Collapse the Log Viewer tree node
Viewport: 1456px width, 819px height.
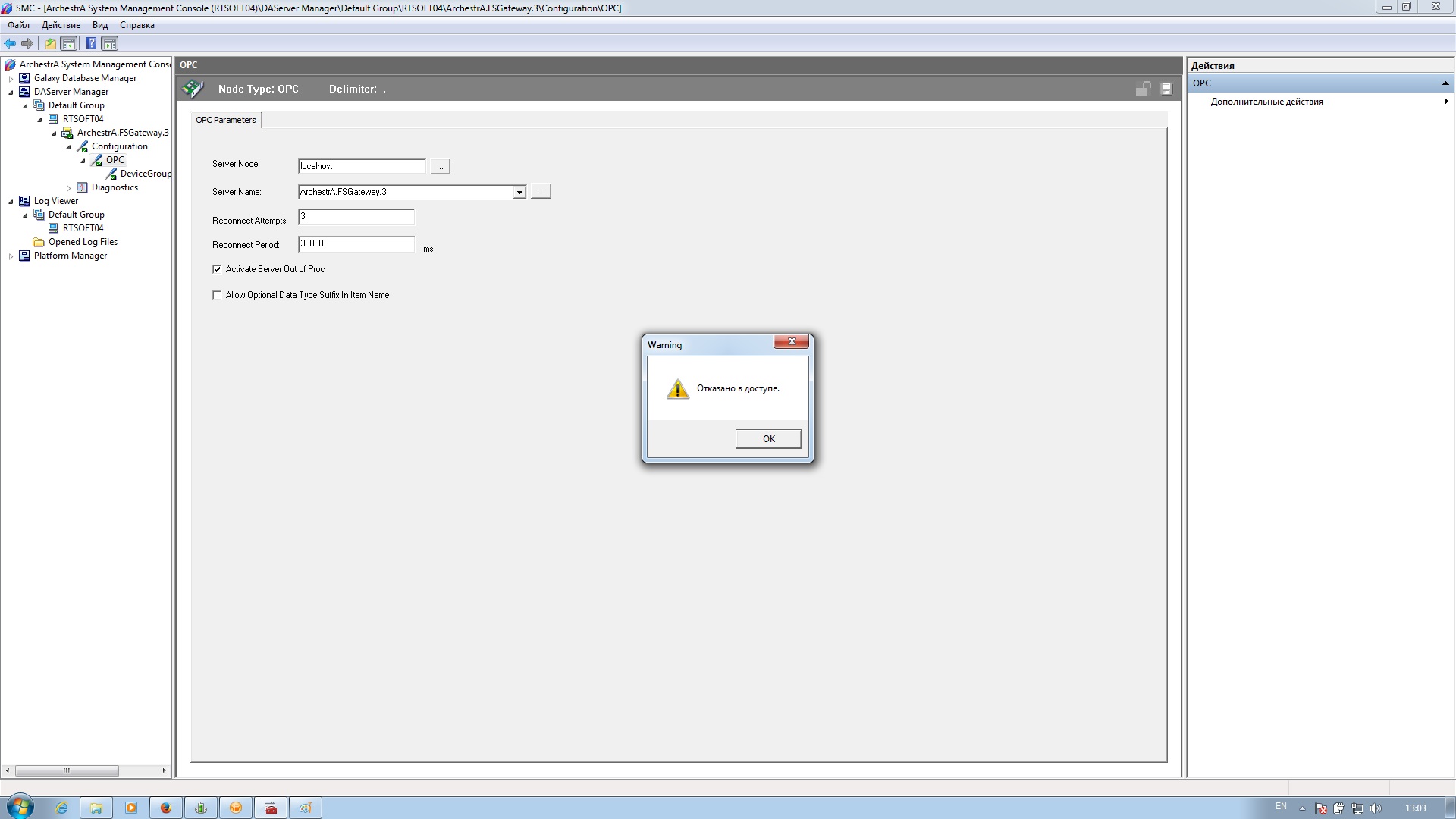[11, 201]
